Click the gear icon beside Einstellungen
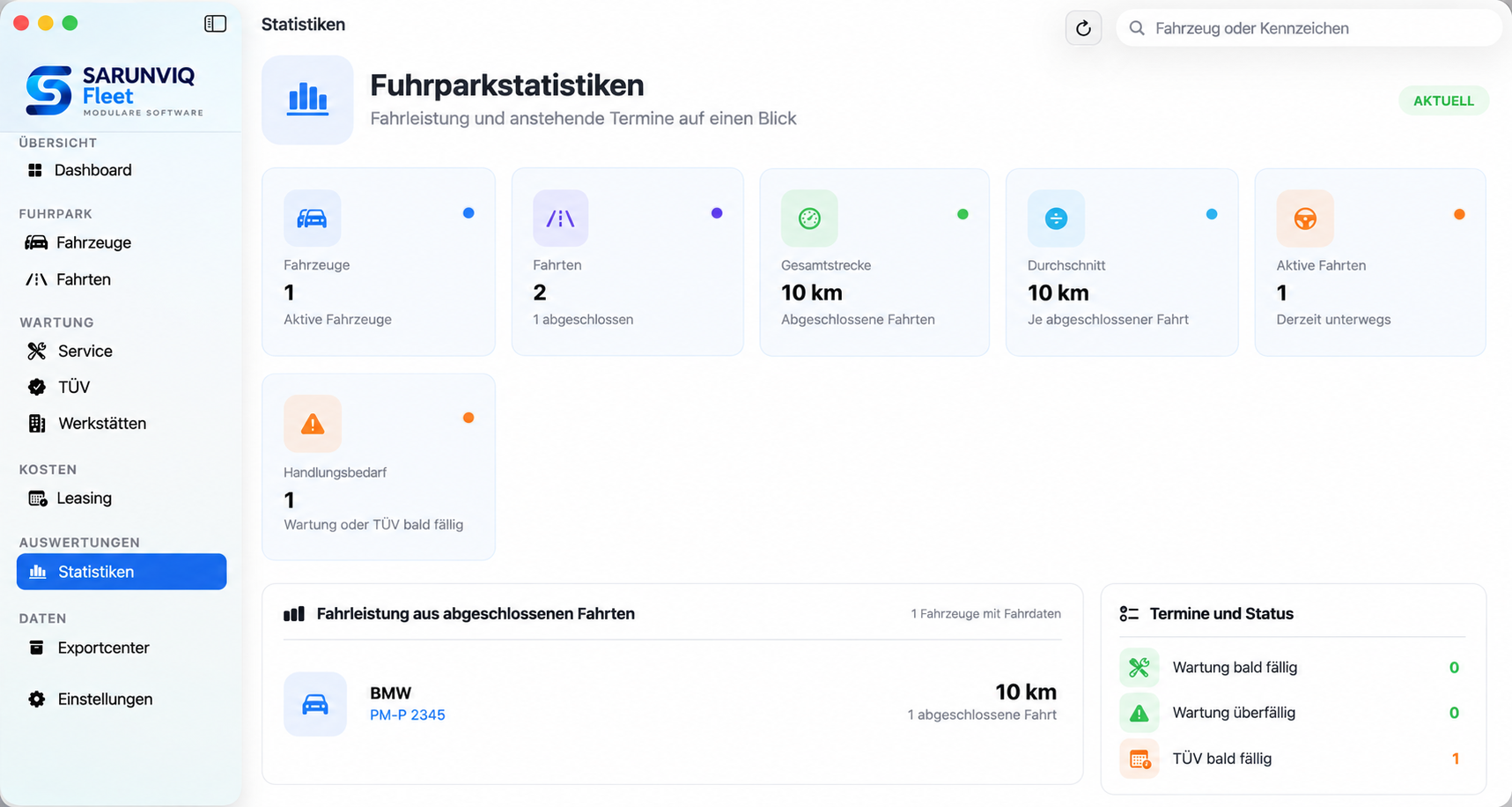 pos(36,699)
